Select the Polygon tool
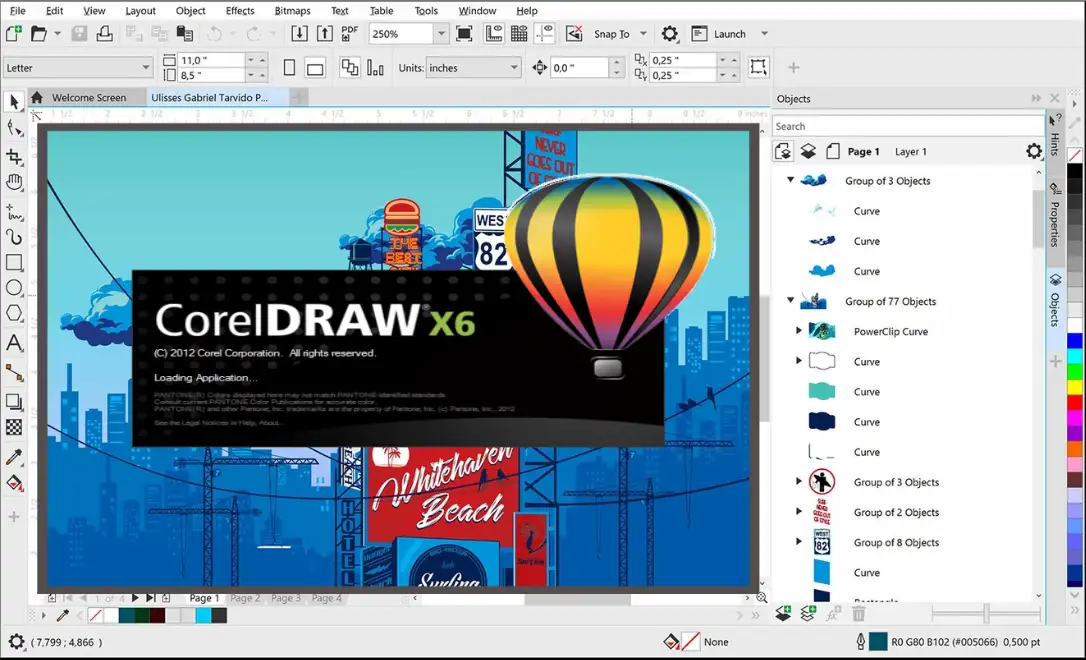Viewport: 1086px width, 660px height. coord(14,314)
